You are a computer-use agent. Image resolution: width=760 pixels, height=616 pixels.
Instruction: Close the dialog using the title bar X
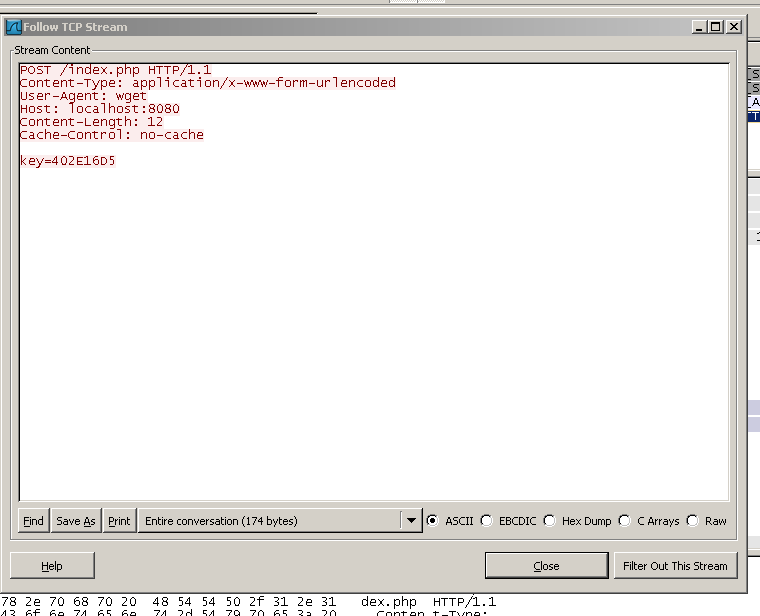pyautogui.click(x=733, y=27)
